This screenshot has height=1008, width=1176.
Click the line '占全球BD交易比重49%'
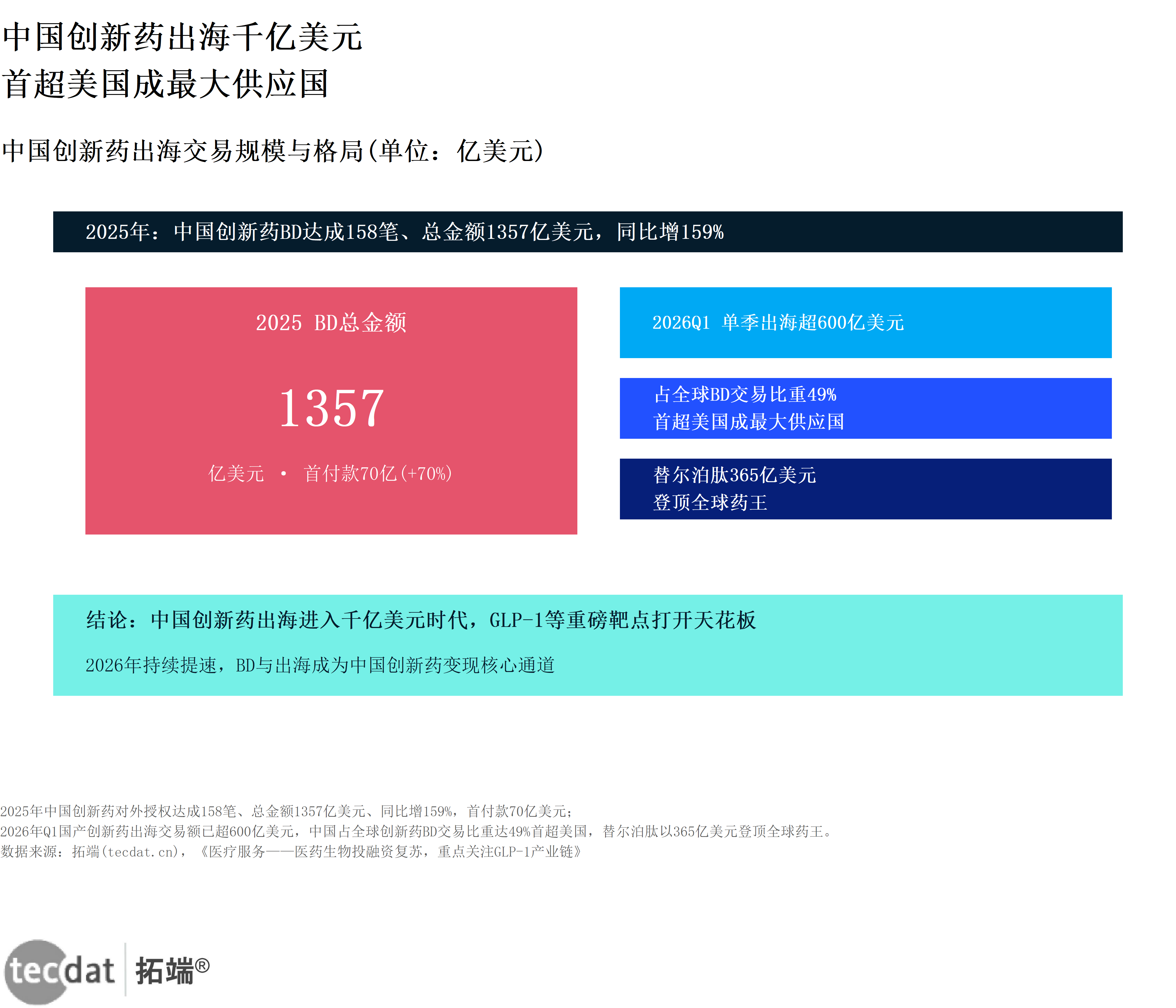(x=745, y=394)
